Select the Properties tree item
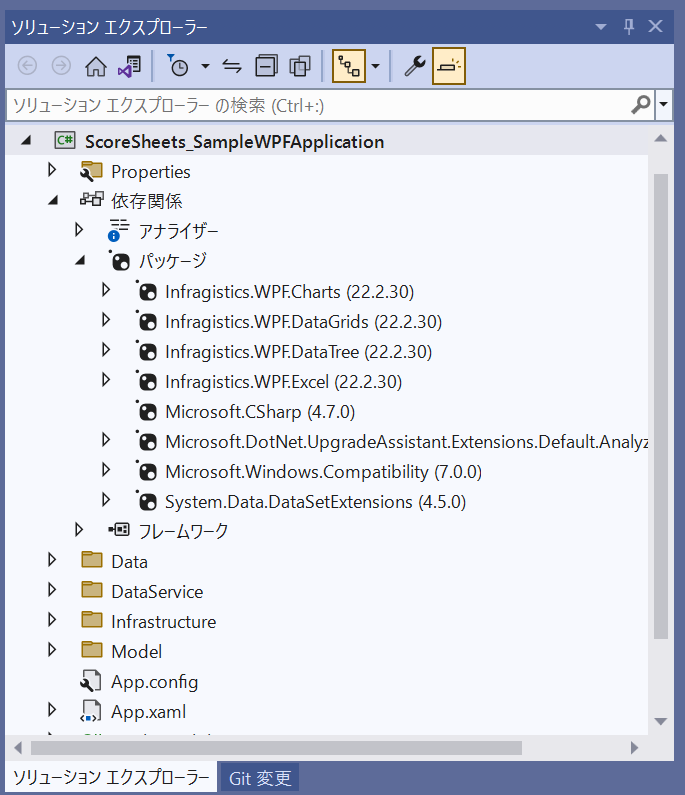 (151, 172)
